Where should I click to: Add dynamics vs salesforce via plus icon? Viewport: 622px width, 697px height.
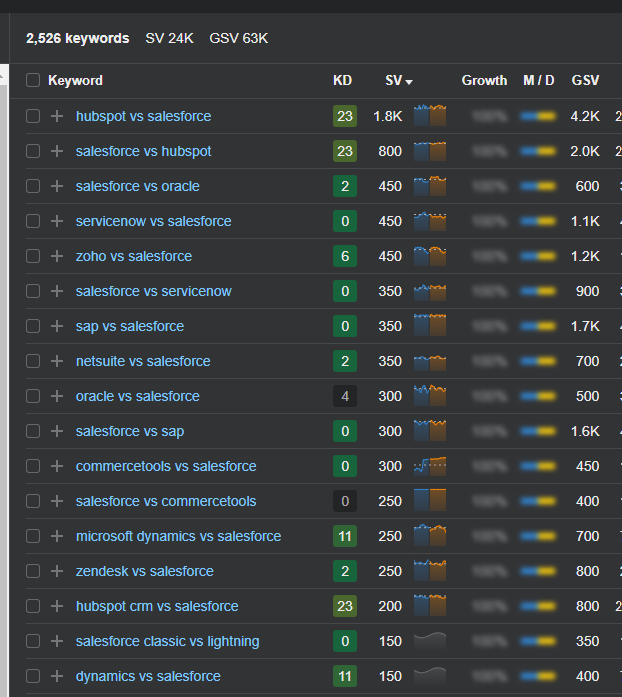point(57,676)
